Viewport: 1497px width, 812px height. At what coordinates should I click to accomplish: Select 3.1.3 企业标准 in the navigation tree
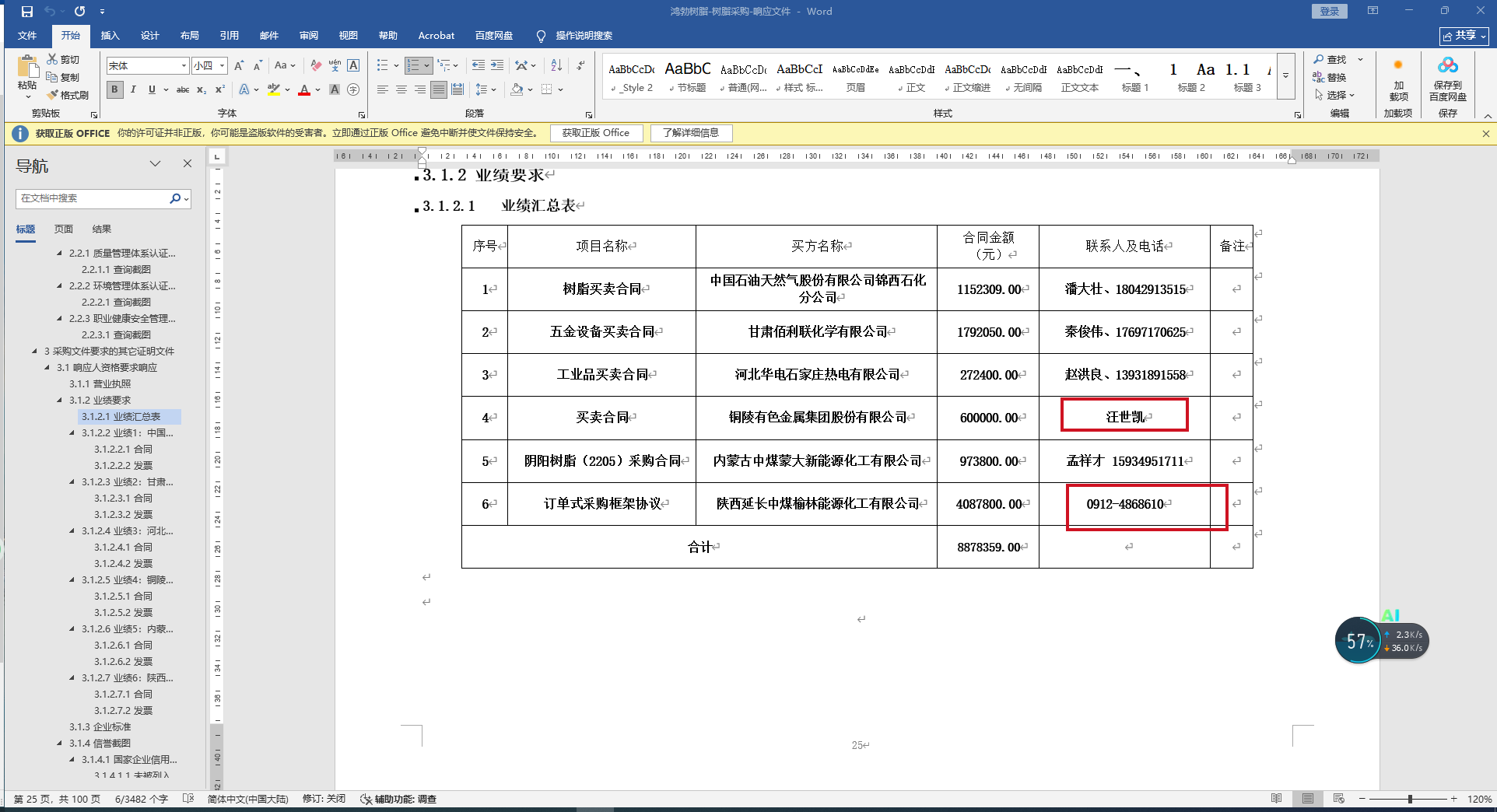pyautogui.click(x=100, y=726)
